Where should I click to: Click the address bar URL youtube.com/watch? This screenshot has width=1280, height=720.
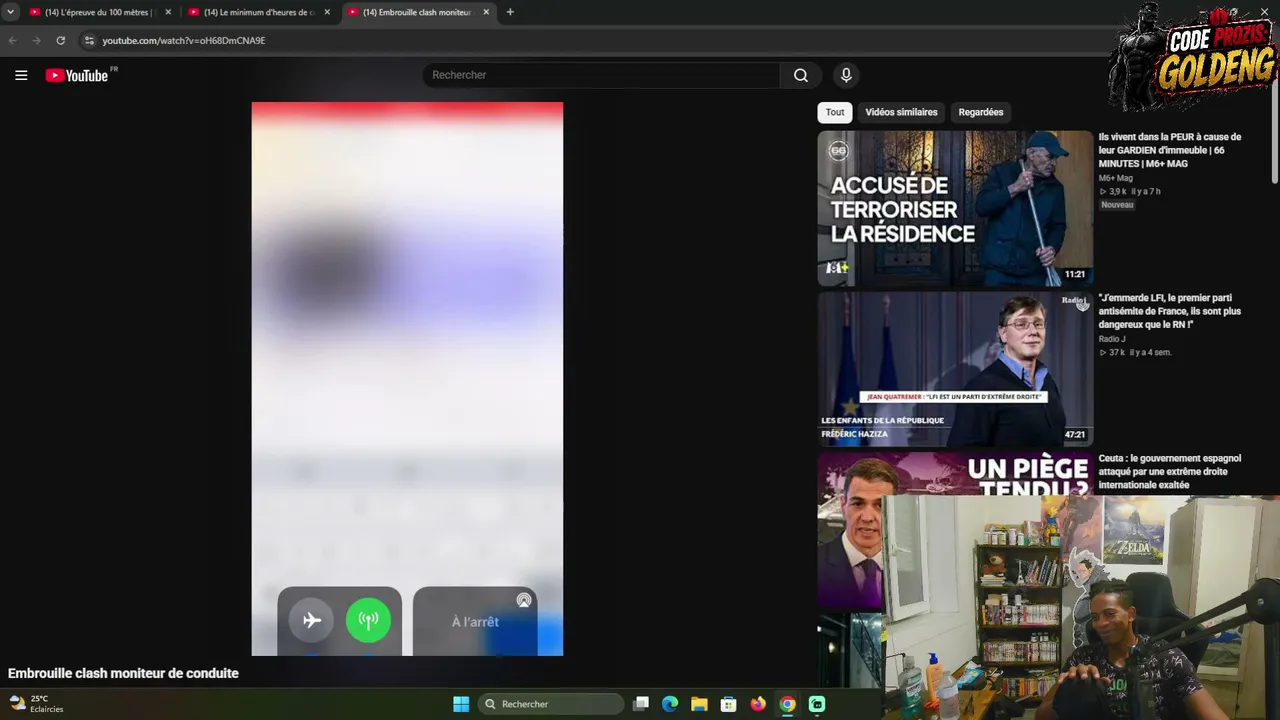point(183,41)
